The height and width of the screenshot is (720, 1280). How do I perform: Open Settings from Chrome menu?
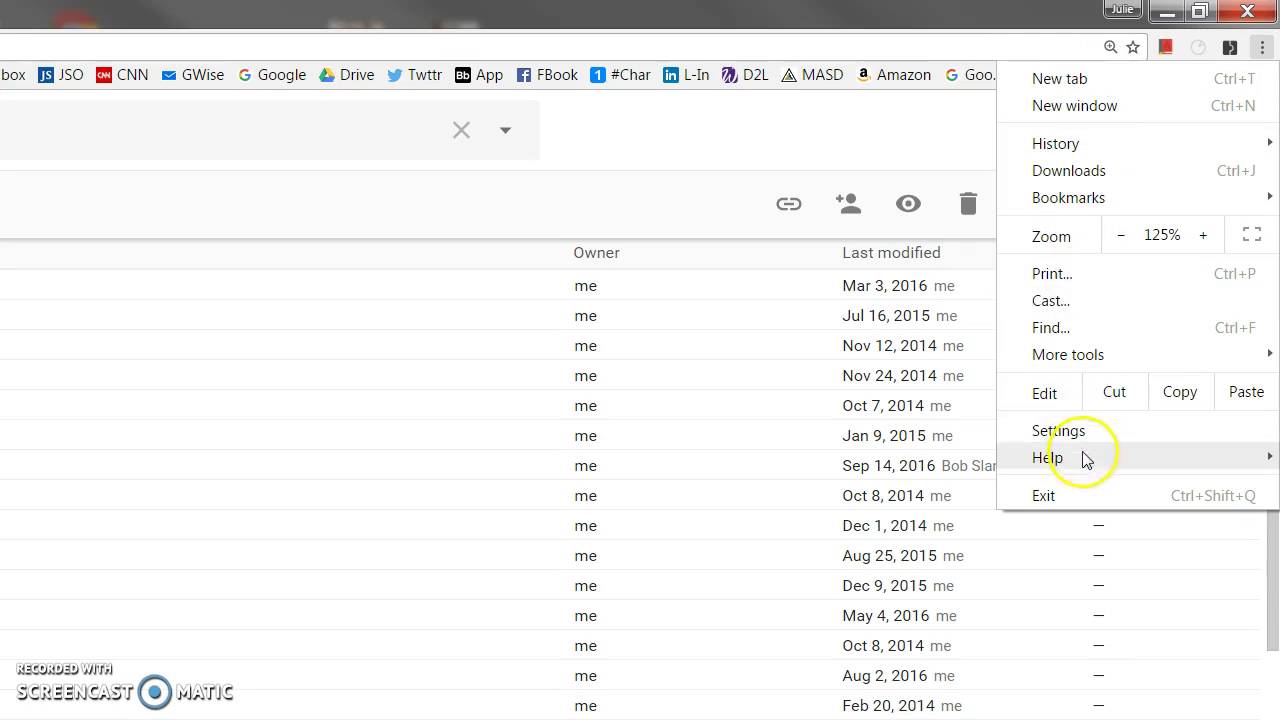coord(1058,431)
